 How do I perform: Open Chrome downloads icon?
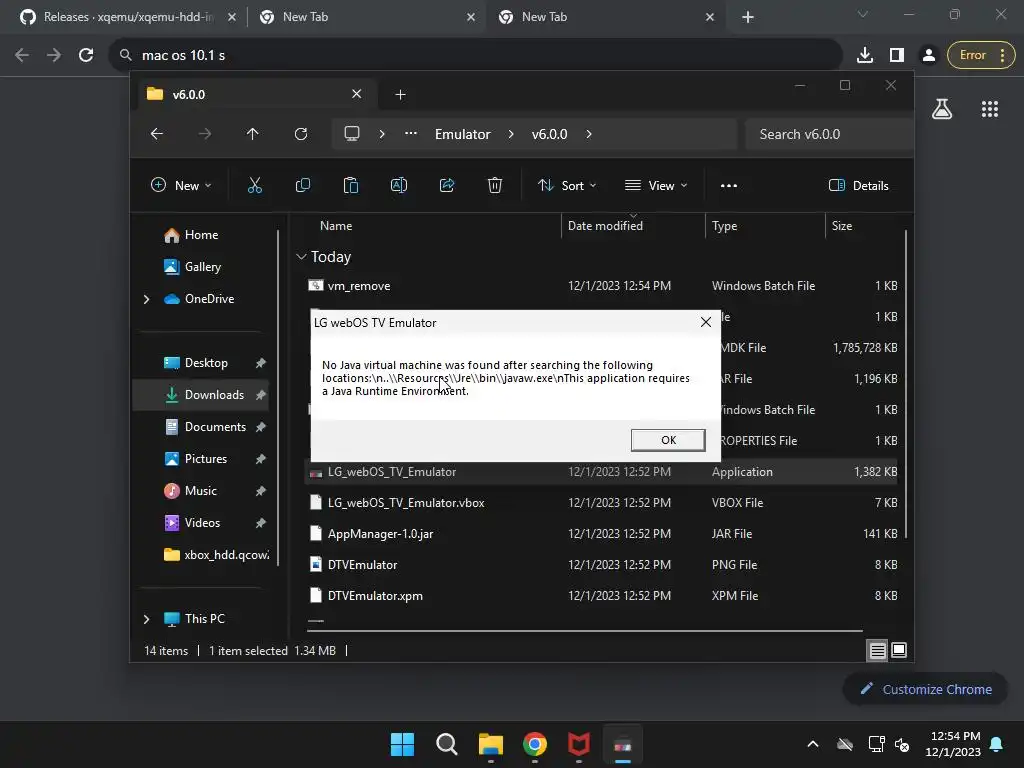point(865,55)
